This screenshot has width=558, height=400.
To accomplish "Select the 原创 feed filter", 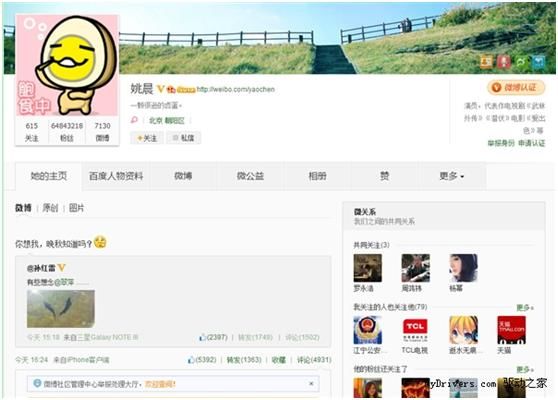I will pos(50,208).
